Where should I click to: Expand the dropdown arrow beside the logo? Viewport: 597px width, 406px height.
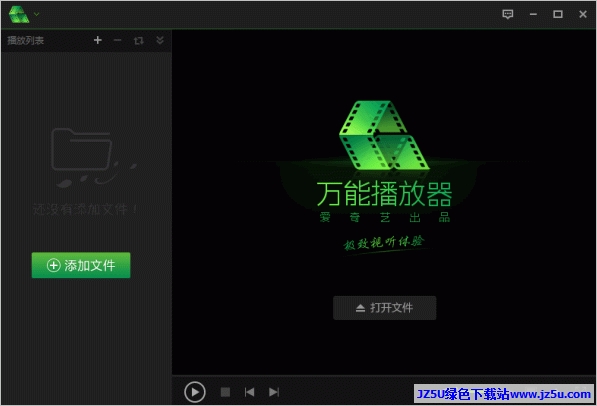click(37, 14)
